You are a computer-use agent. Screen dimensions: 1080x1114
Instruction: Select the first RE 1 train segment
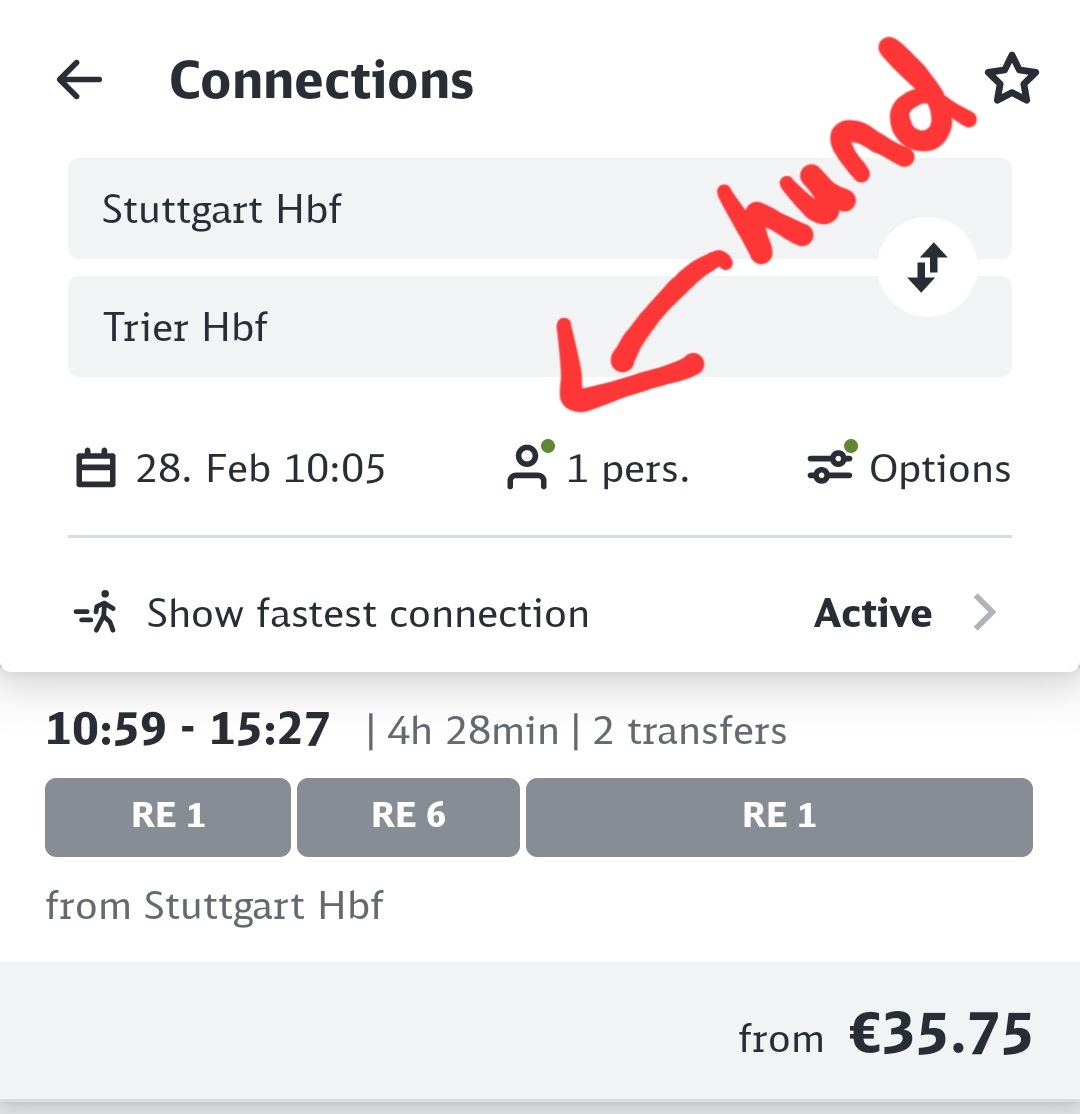pos(168,817)
